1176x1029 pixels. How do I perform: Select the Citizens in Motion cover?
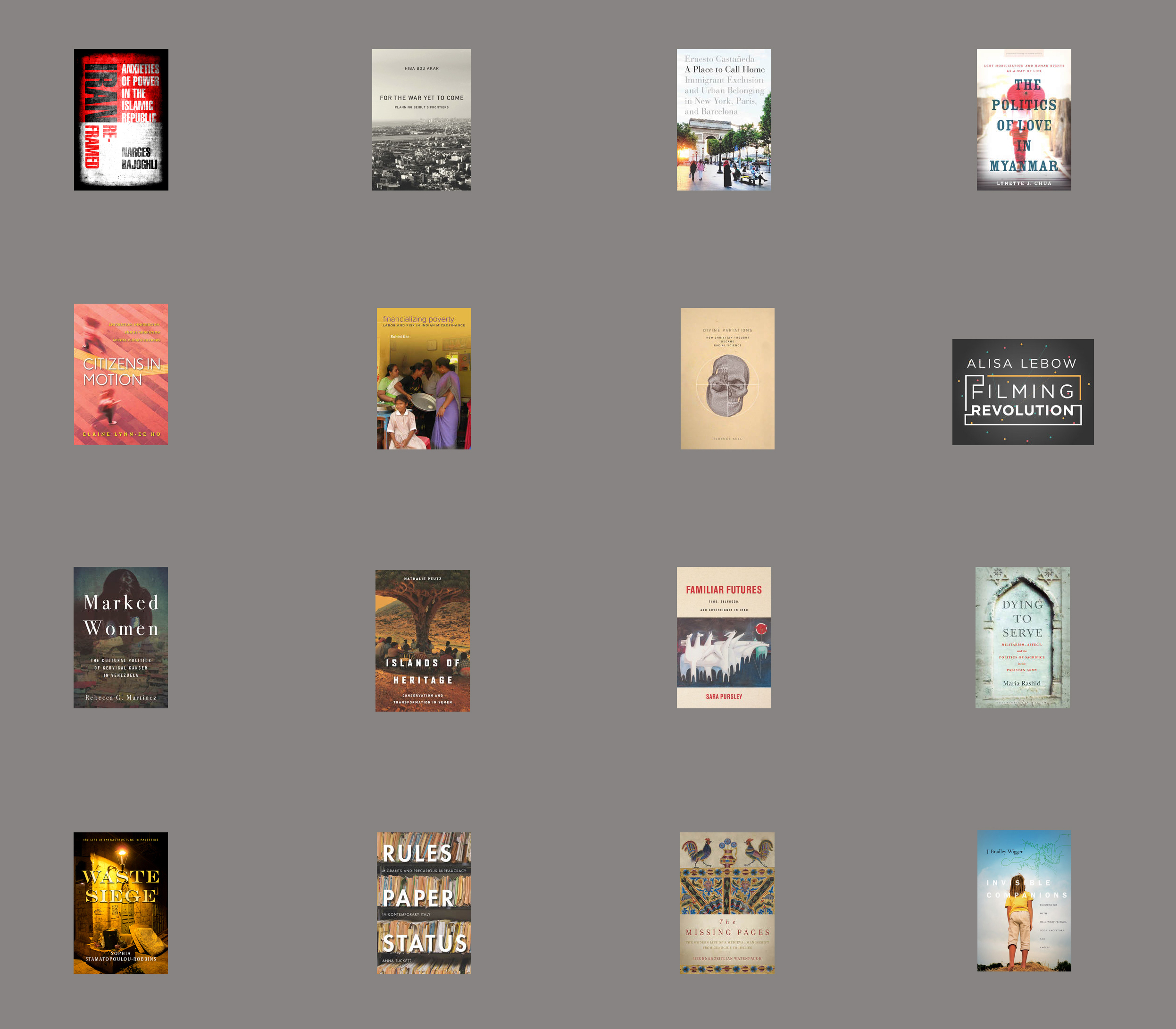tap(121, 374)
